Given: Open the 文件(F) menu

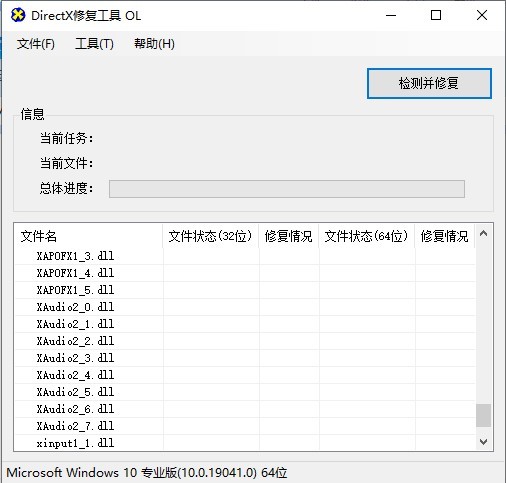Looking at the screenshot, I should (x=36, y=44).
